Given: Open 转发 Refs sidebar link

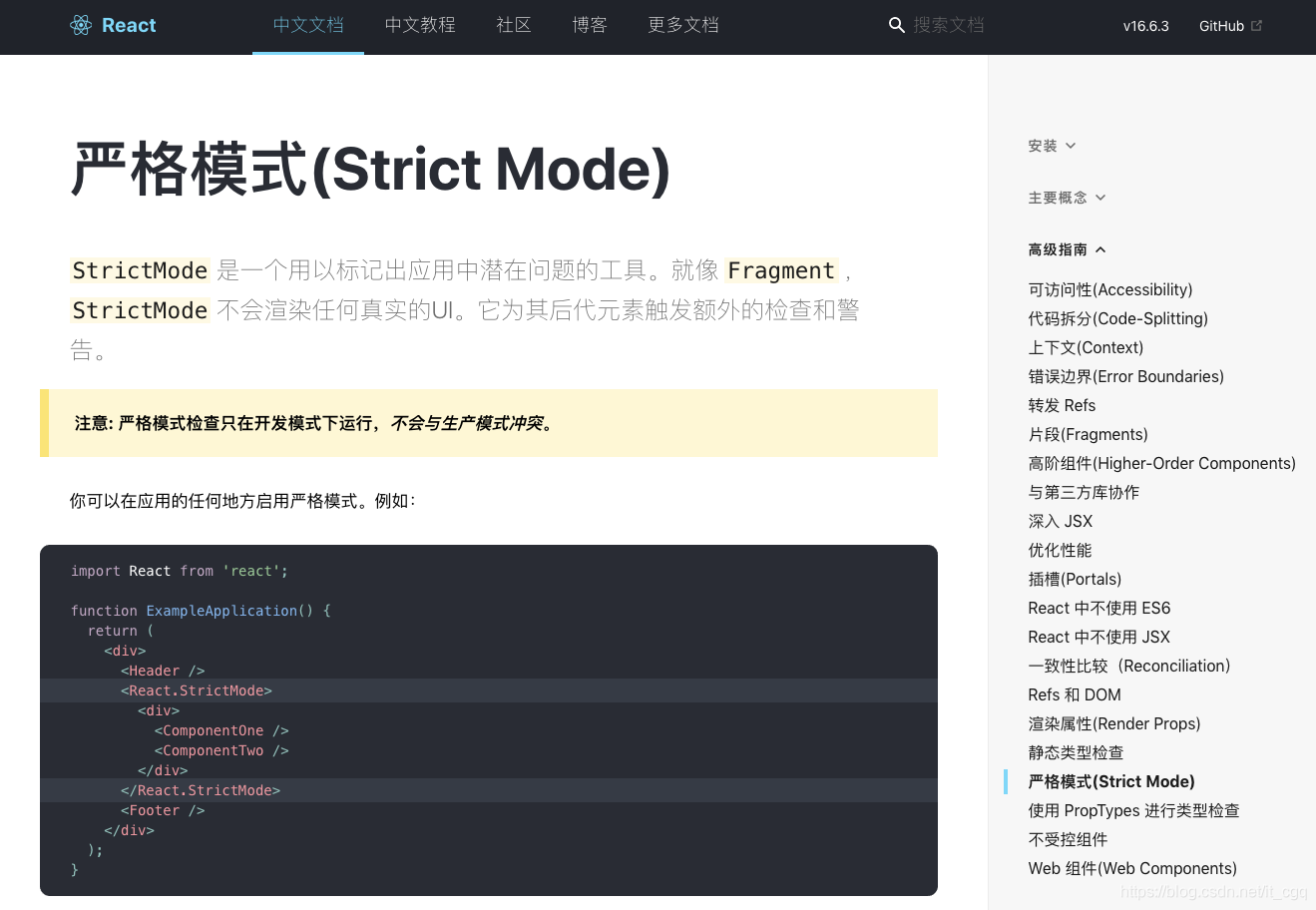Looking at the screenshot, I should click(x=1062, y=405).
